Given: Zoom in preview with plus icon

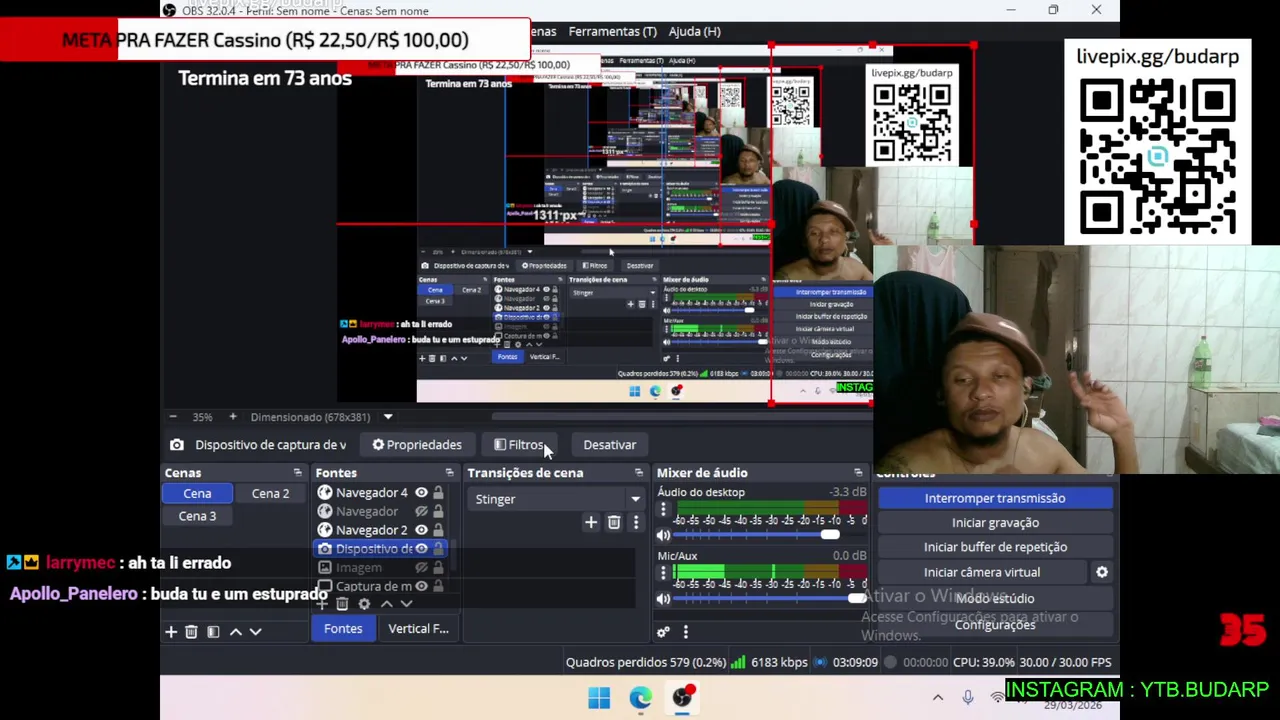Looking at the screenshot, I should coord(232,417).
